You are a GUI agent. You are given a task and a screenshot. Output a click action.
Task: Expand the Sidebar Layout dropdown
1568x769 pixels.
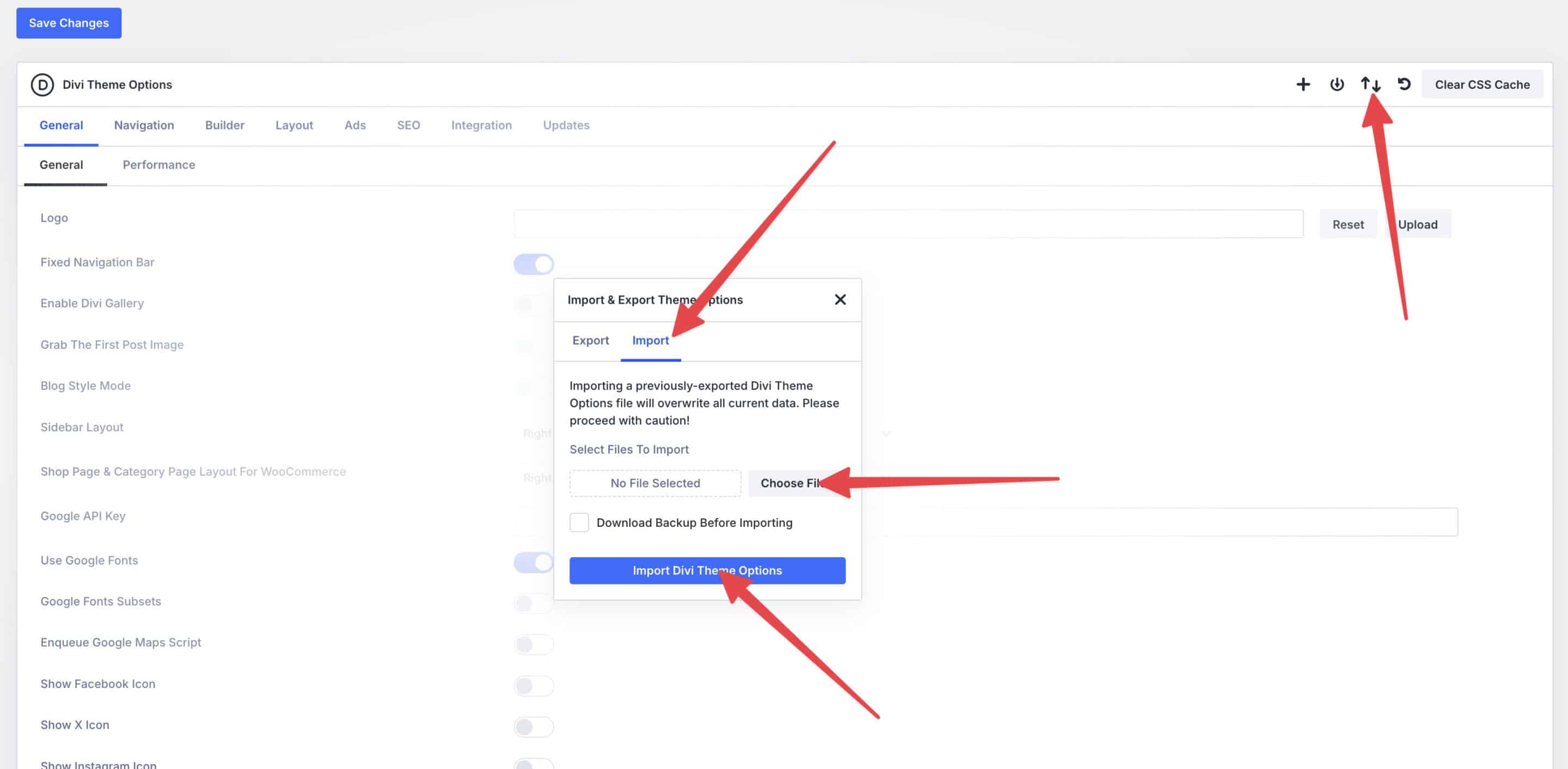tap(886, 433)
